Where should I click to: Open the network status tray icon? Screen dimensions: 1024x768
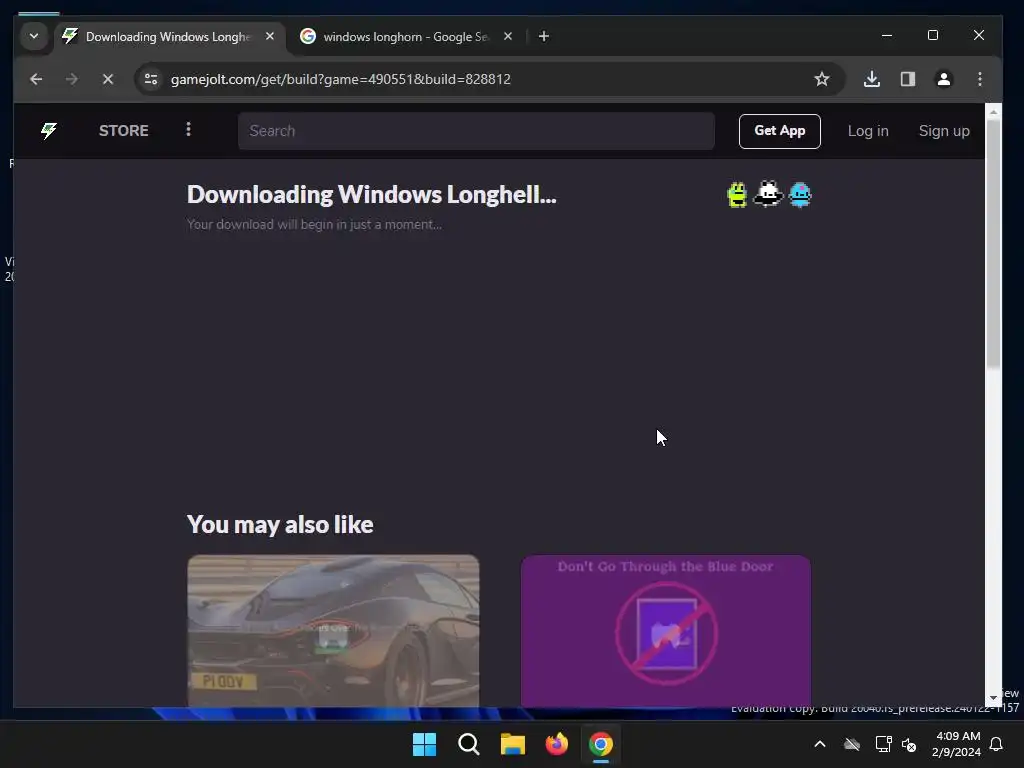(883, 744)
